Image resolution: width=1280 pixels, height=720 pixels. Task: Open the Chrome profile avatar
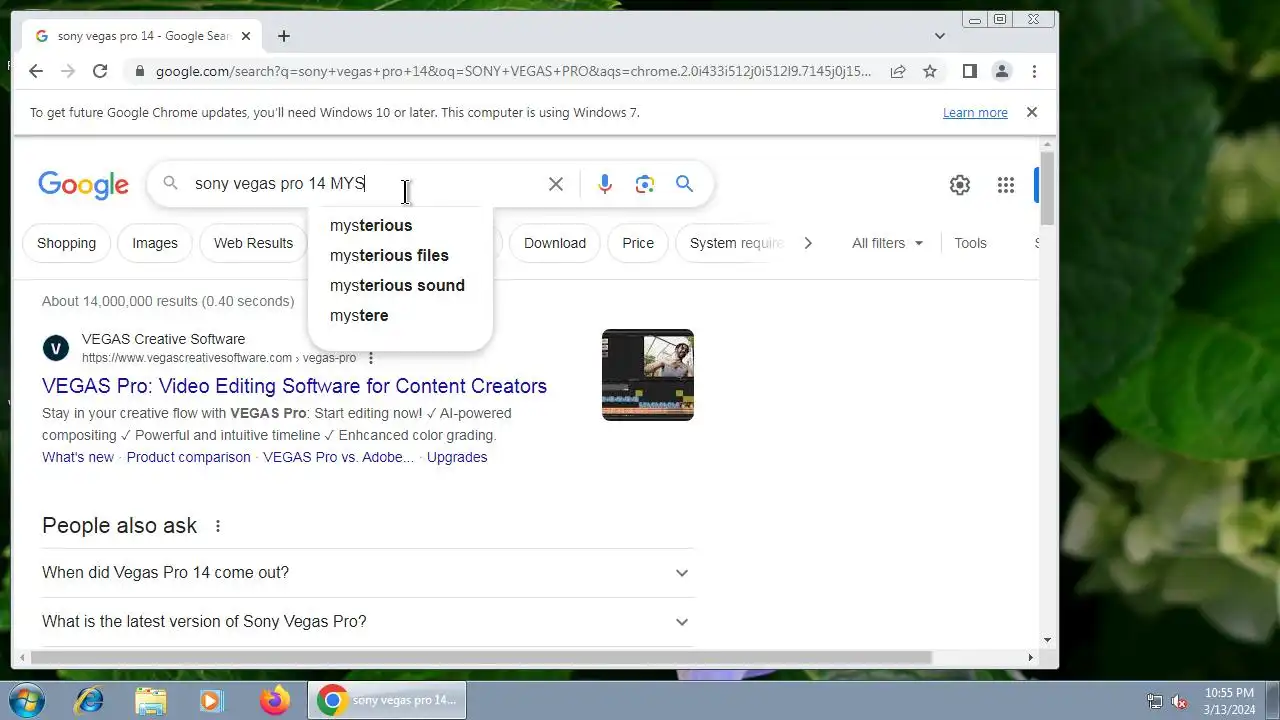(x=1001, y=71)
